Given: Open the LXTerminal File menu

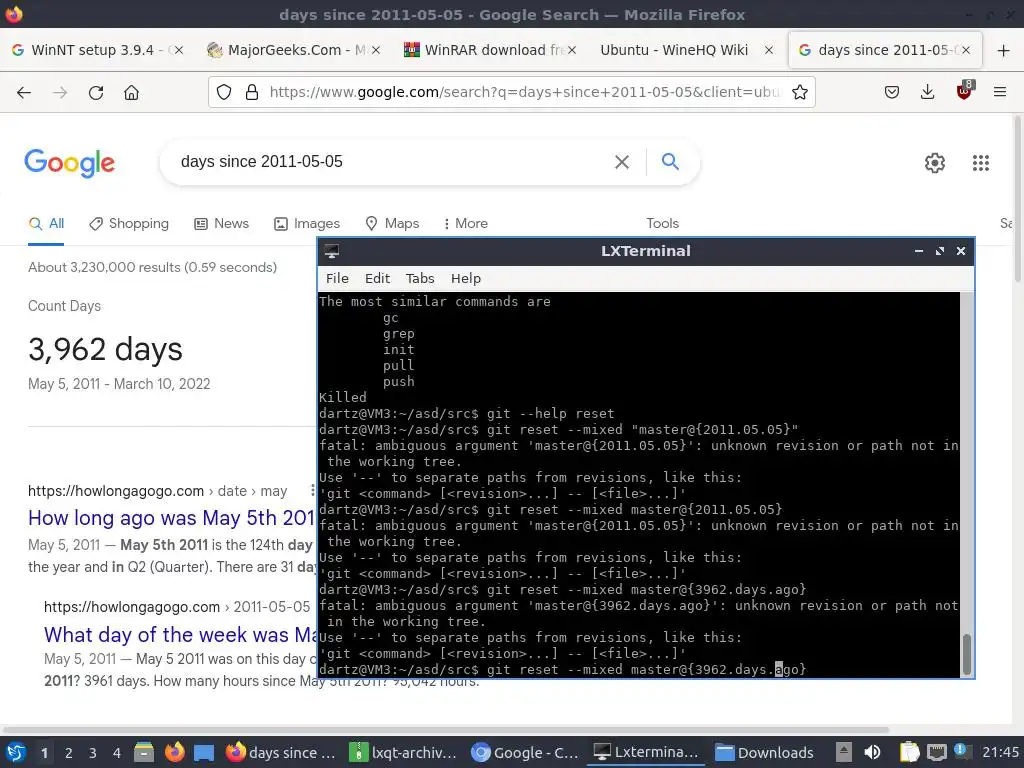Looking at the screenshot, I should (x=337, y=278).
